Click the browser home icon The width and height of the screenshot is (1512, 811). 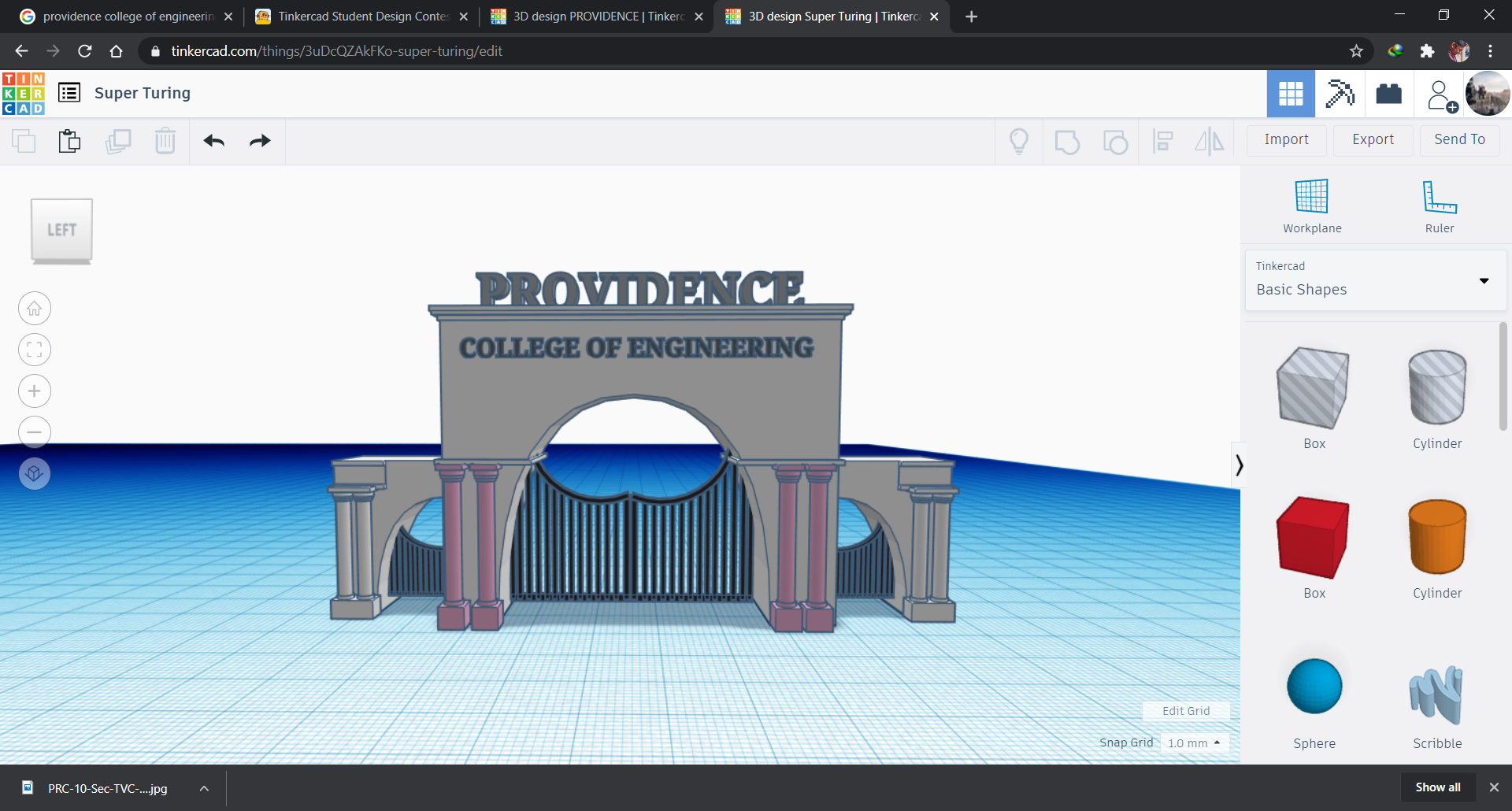point(116,51)
